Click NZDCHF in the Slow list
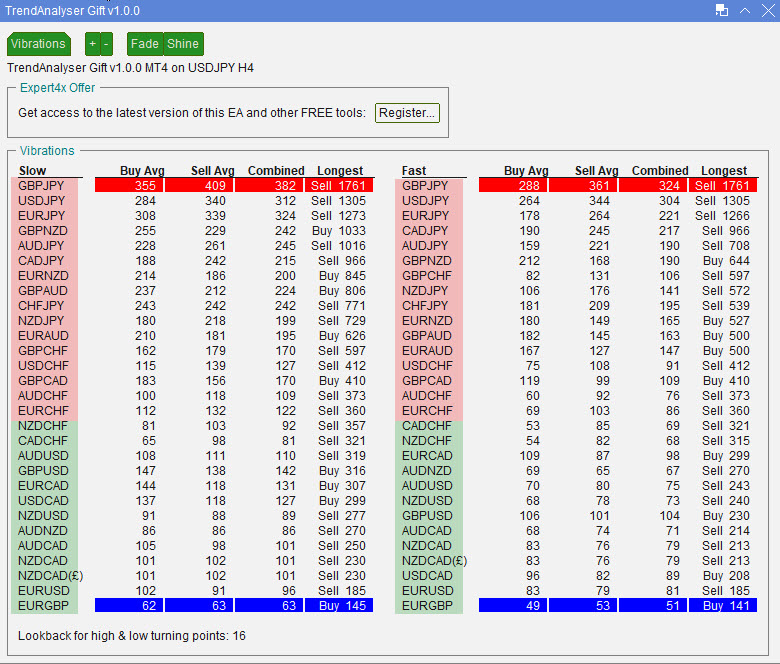Screen dimensions: 780x664 pyautogui.click(x=43, y=426)
